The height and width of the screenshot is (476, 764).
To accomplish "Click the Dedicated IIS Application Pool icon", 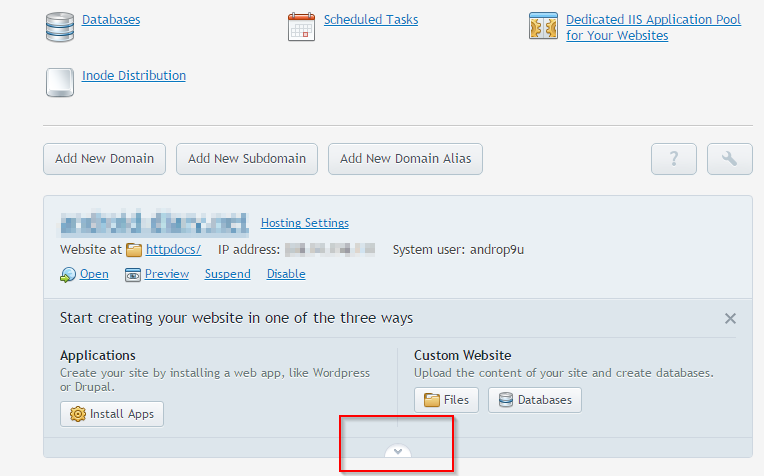I will 543,26.
